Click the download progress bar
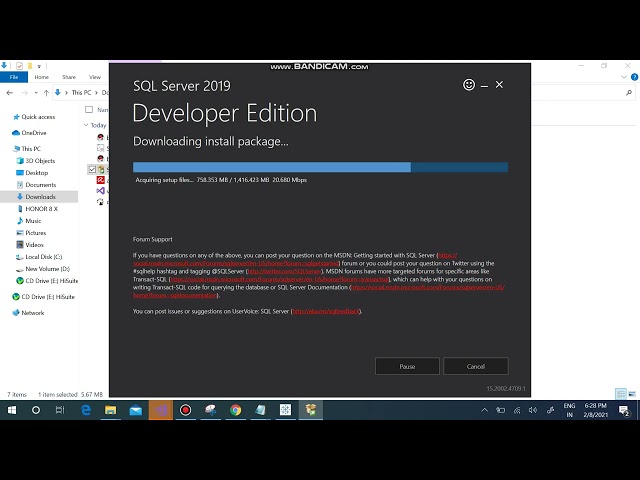 320,167
